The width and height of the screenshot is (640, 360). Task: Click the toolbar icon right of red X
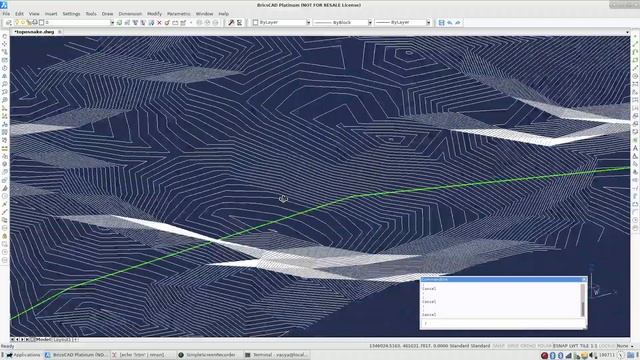point(167,22)
